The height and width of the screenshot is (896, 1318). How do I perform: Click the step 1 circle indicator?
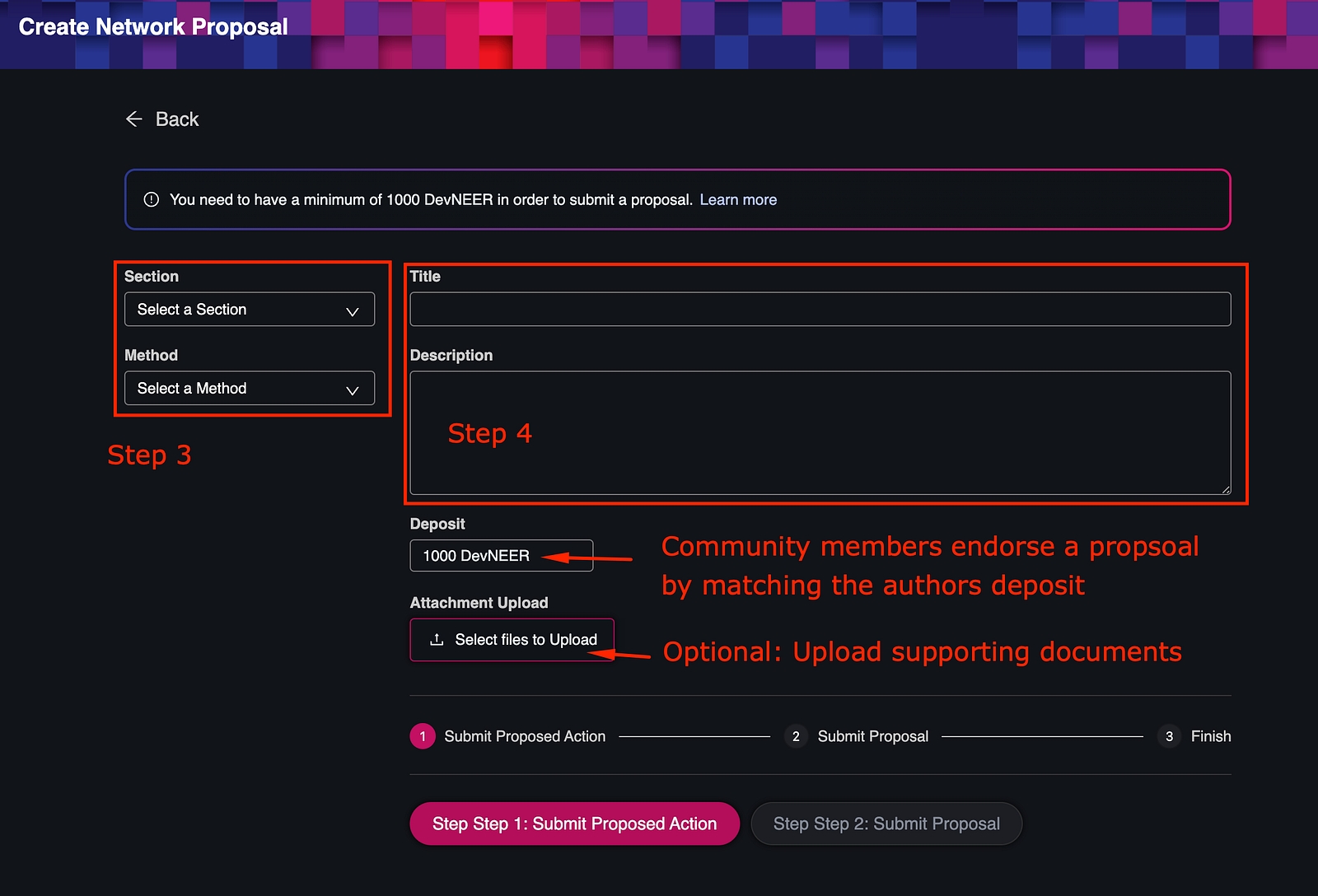pos(423,736)
